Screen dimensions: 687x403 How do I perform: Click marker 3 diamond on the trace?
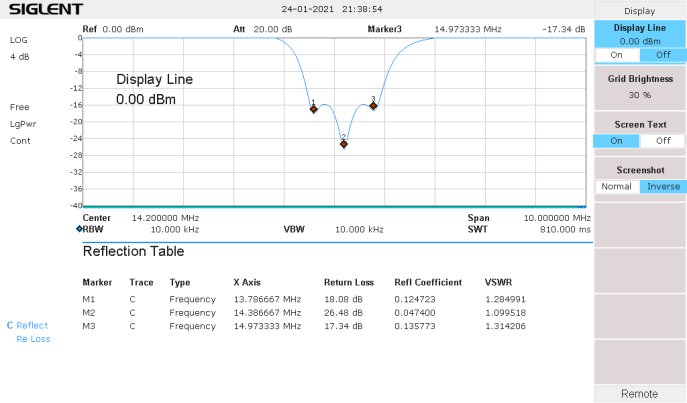pos(373,105)
